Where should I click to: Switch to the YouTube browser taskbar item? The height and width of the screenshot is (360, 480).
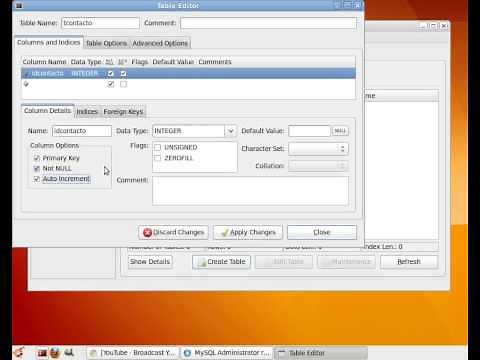point(133,353)
